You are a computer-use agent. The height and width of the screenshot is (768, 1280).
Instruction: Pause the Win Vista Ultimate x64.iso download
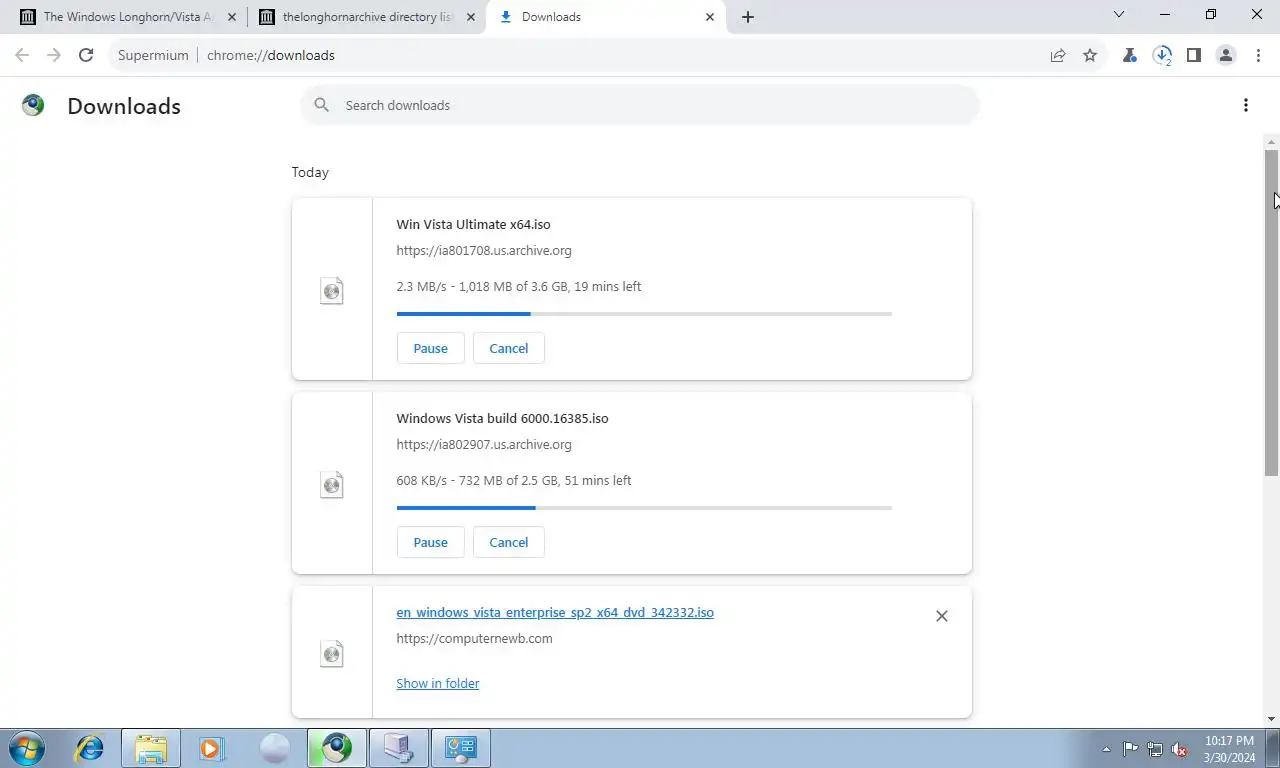click(x=431, y=348)
